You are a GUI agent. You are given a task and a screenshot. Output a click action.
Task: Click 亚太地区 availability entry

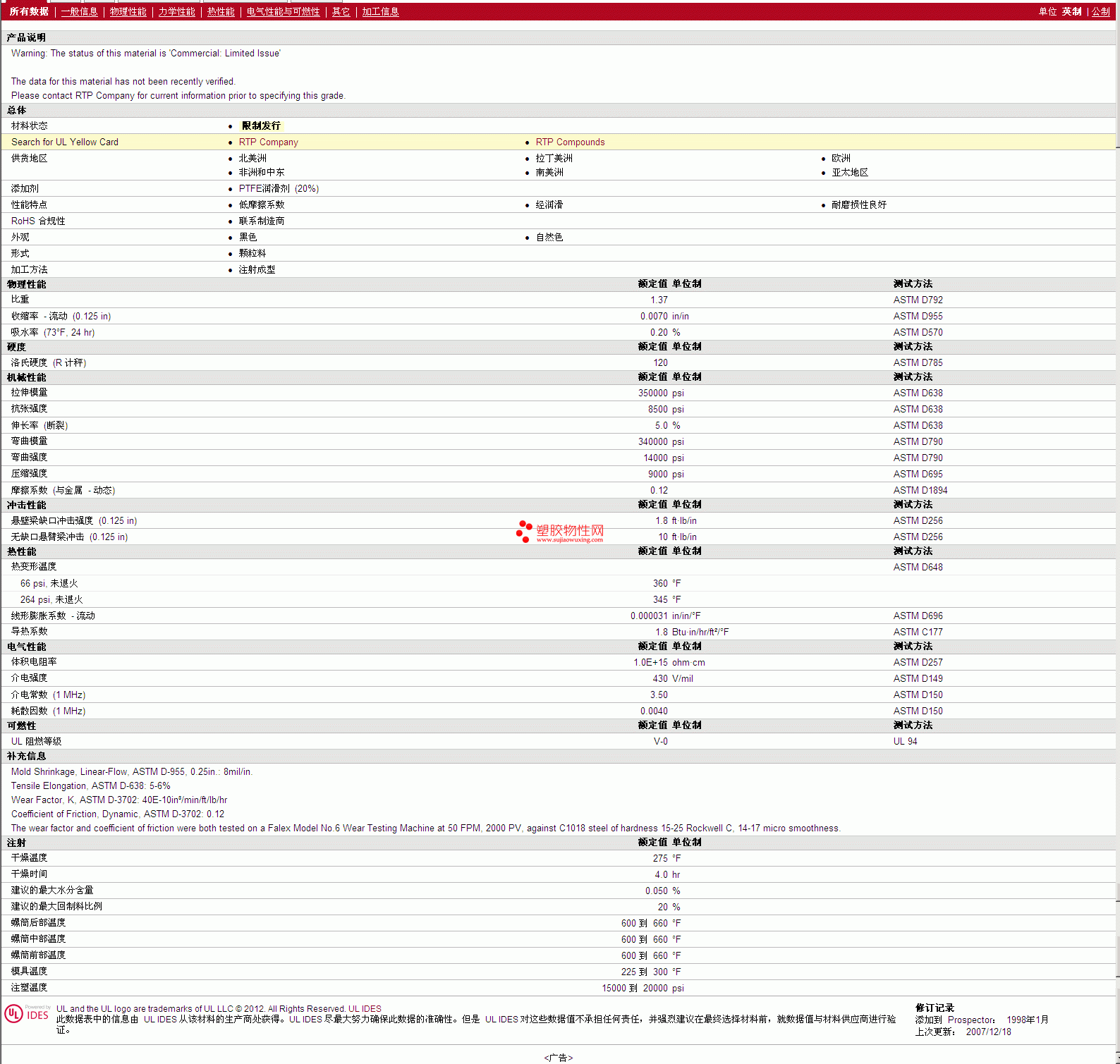point(850,173)
